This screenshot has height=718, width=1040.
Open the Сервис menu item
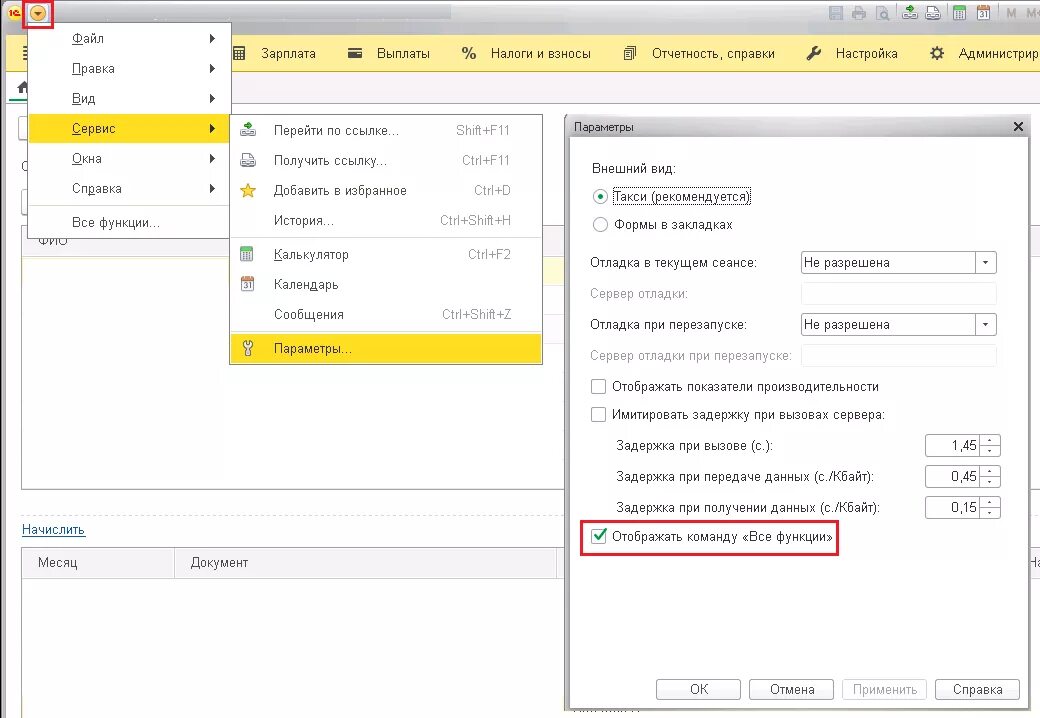click(130, 129)
